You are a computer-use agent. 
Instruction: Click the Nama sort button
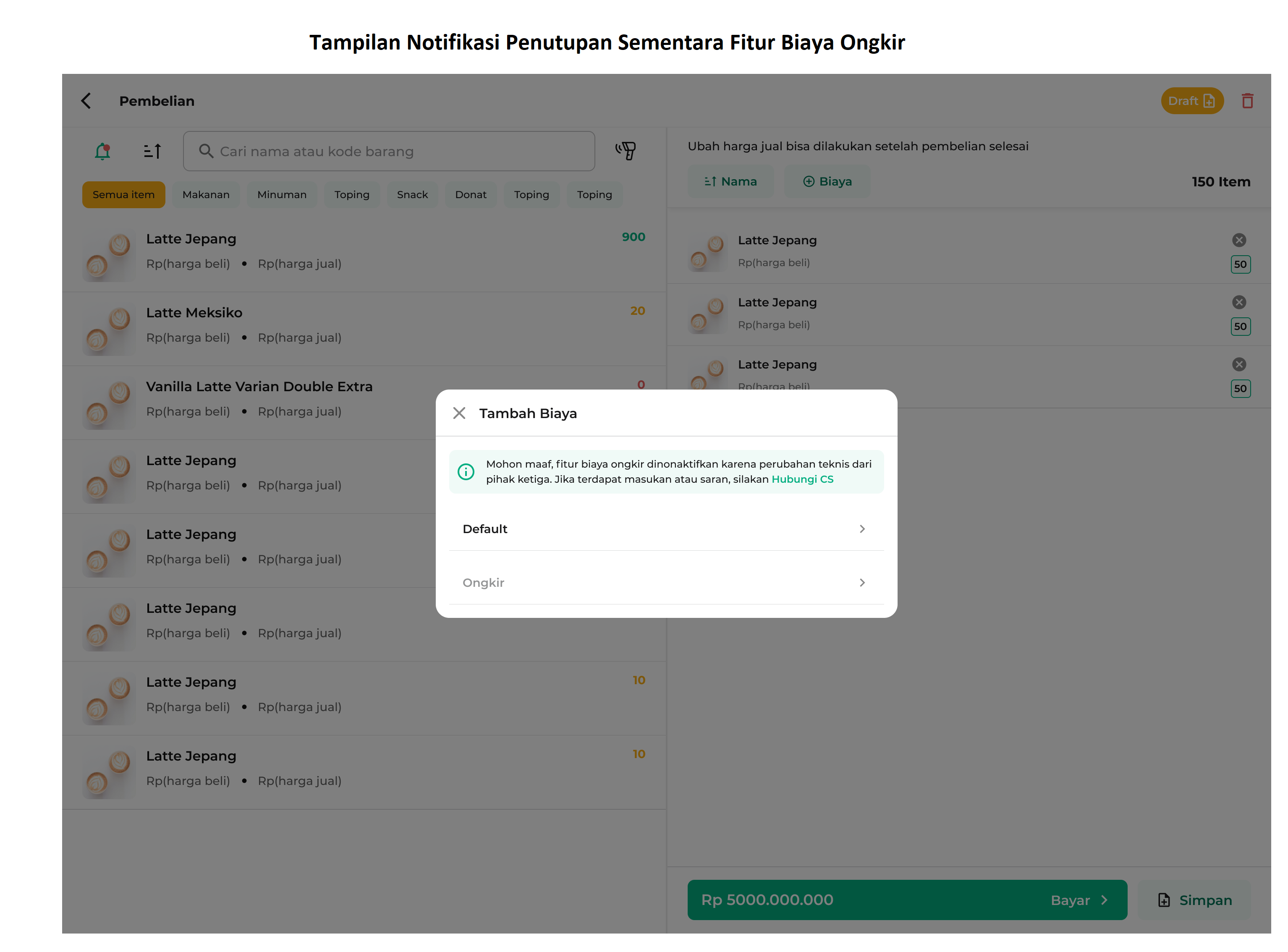pos(730,181)
